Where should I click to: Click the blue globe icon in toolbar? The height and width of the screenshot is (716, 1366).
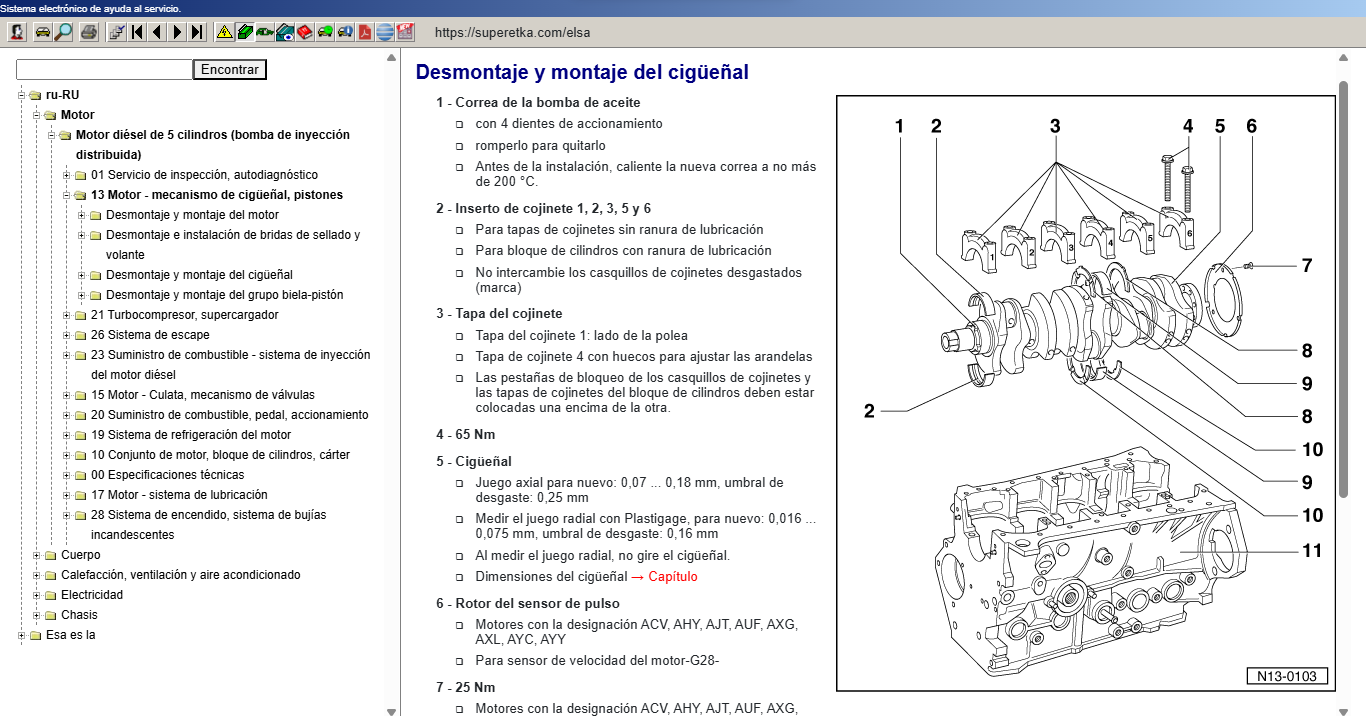coord(385,32)
